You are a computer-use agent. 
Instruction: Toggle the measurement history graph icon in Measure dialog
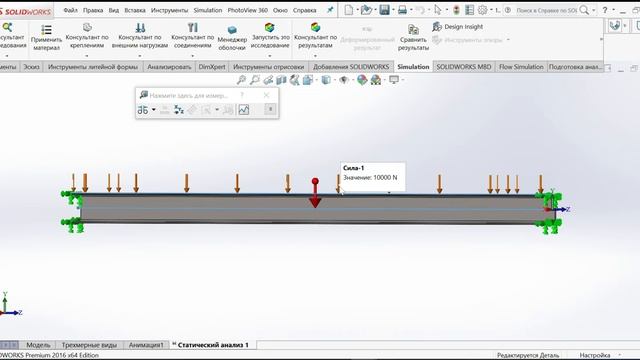(x=244, y=109)
